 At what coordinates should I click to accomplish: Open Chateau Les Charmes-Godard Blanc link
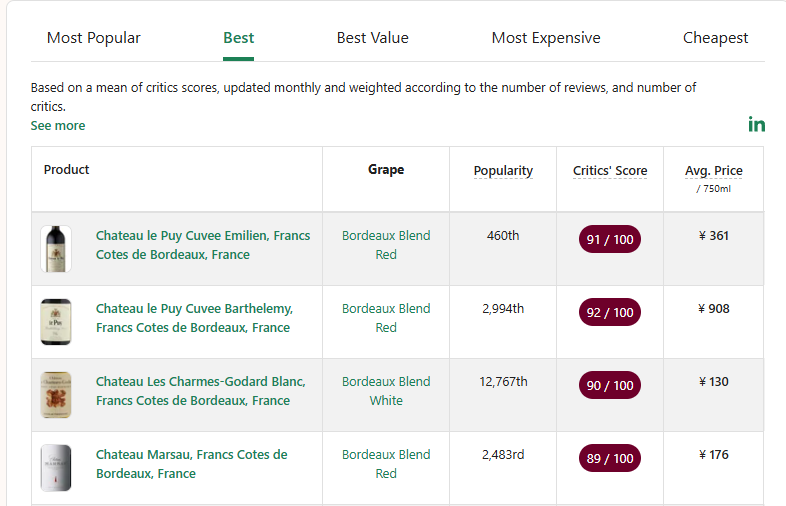pos(201,391)
